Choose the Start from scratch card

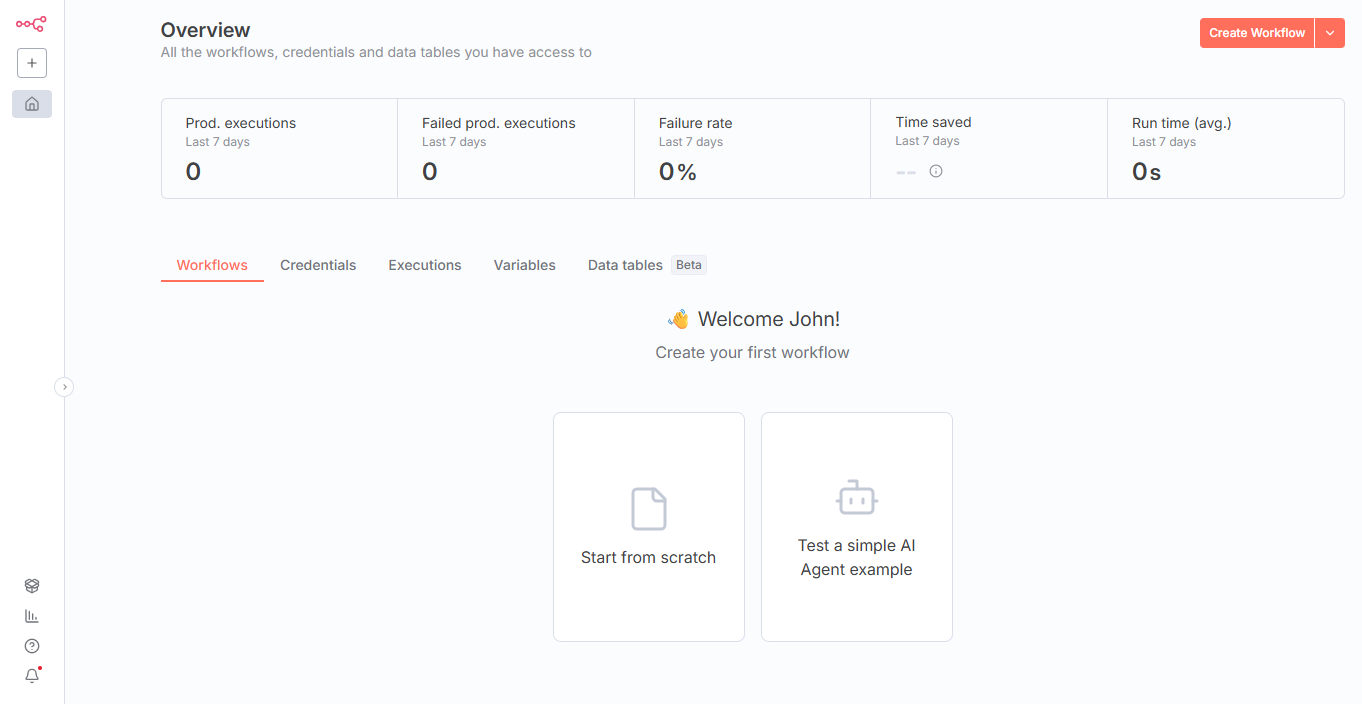tap(648, 526)
